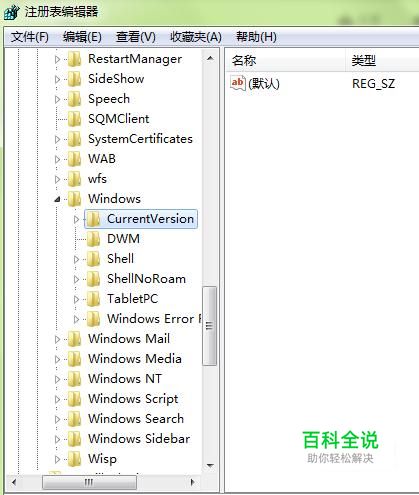Viewport: 419px width, 495px height.
Task: Click the horizontal scrollbar thumb
Action: [x=89, y=482]
